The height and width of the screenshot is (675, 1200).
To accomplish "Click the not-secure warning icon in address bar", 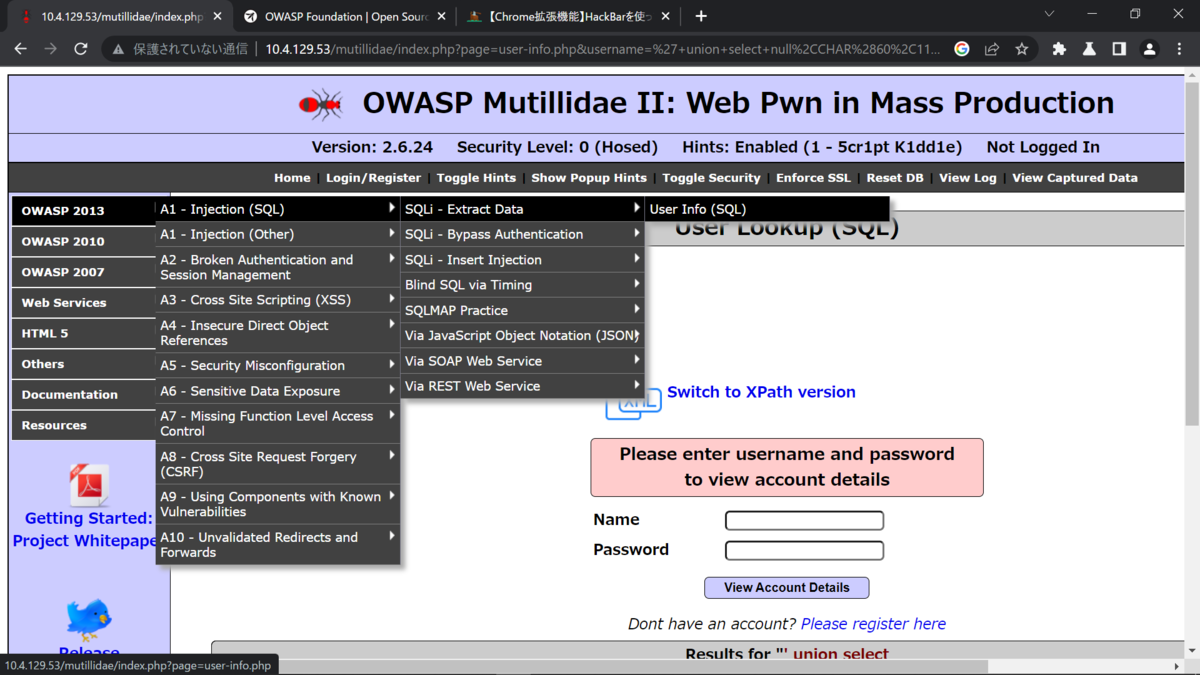I will click(x=118, y=49).
